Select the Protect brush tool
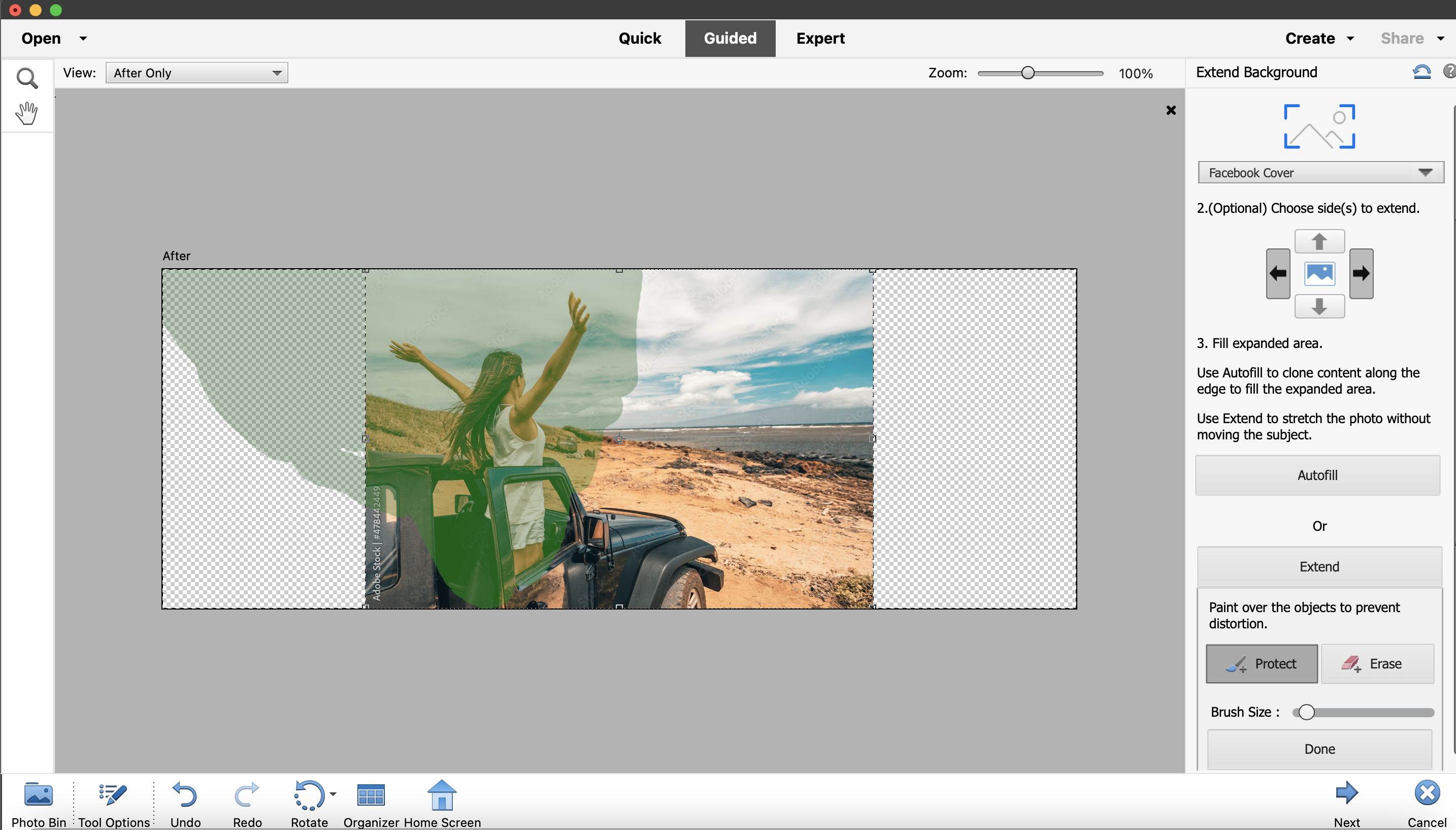The width and height of the screenshot is (1456, 830). point(1261,663)
